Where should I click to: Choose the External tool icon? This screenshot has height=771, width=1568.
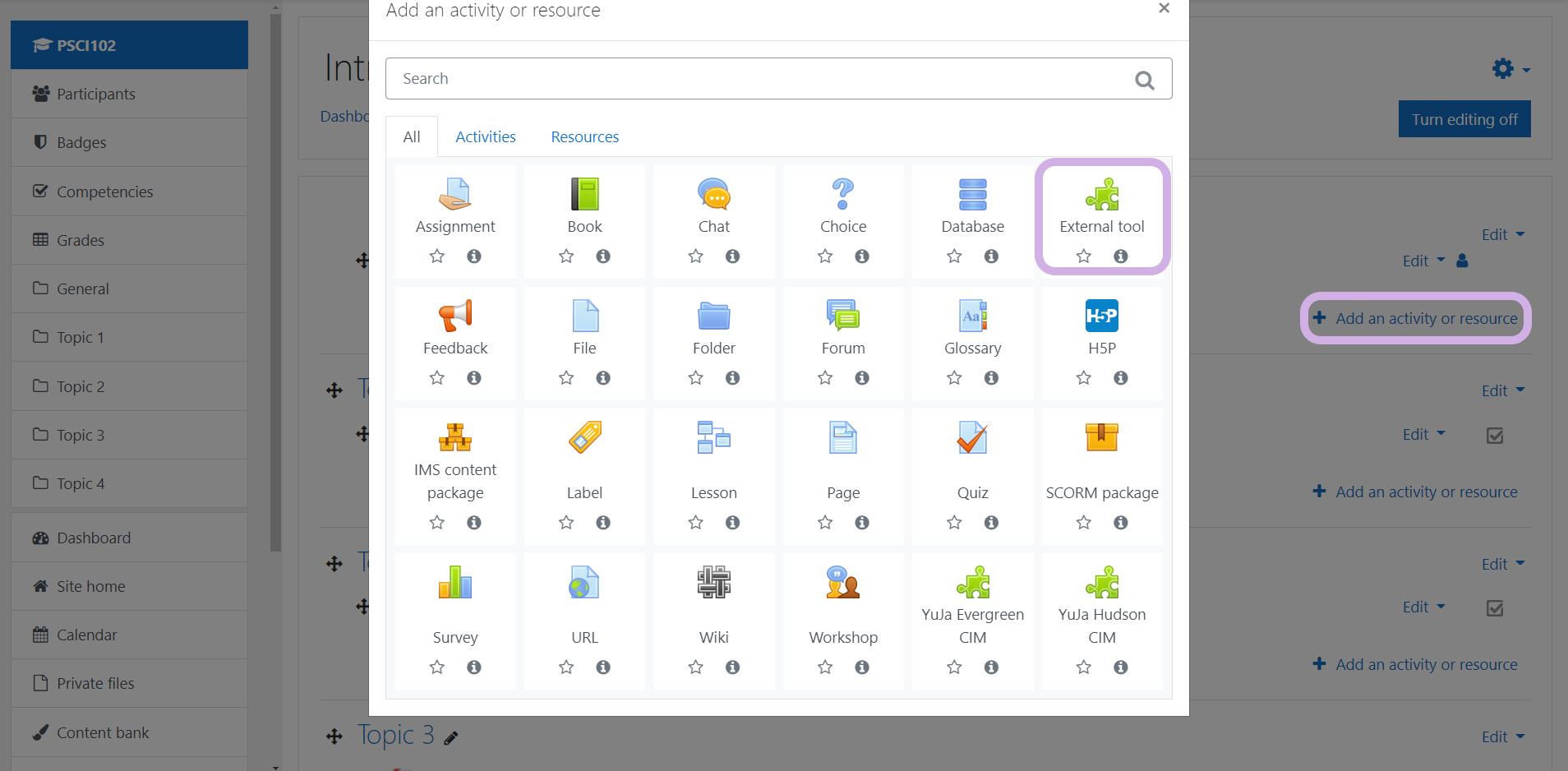(1101, 195)
